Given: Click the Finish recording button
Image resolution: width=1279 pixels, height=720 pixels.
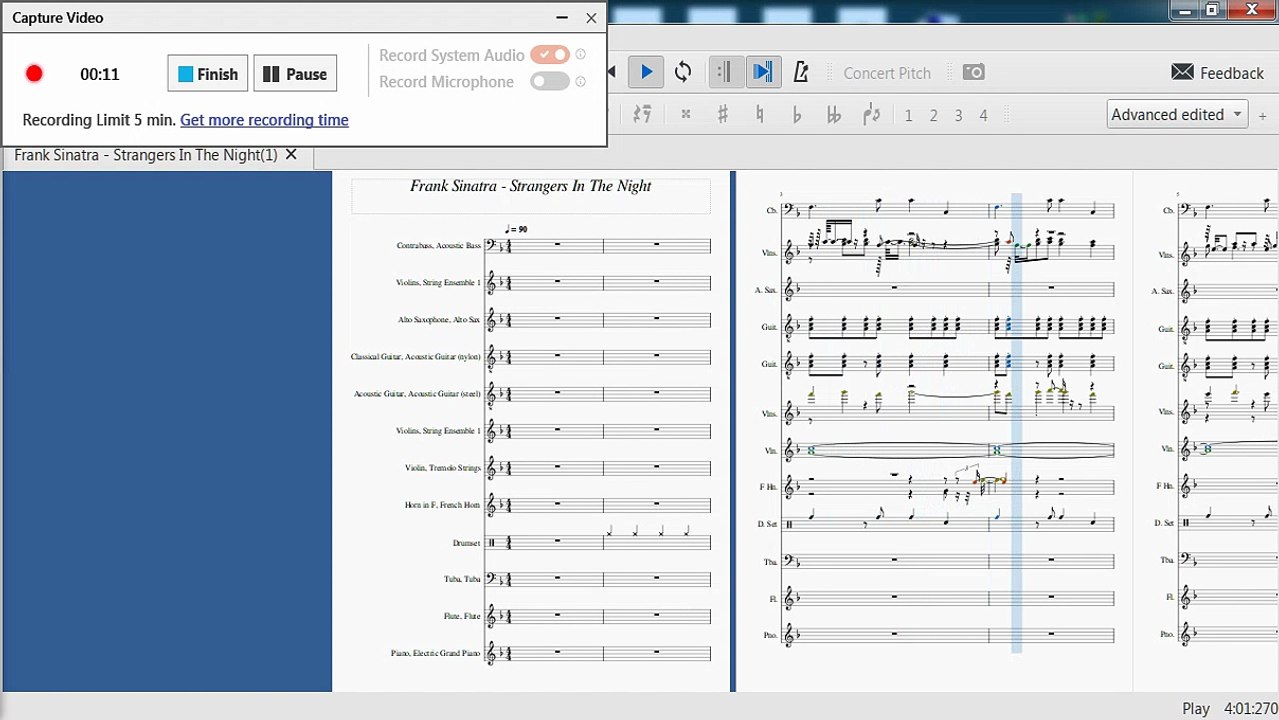Looking at the screenshot, I should [x=208, y=74].
